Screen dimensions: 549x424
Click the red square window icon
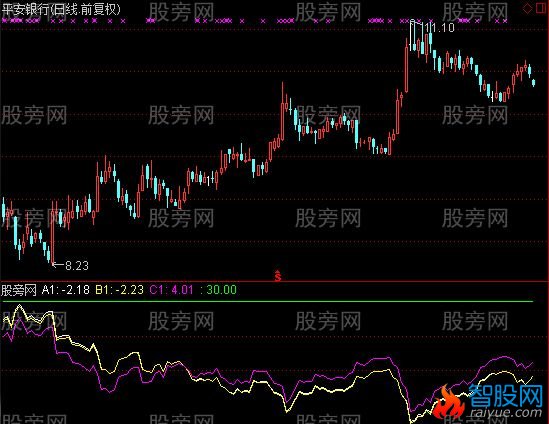point(542,8)
